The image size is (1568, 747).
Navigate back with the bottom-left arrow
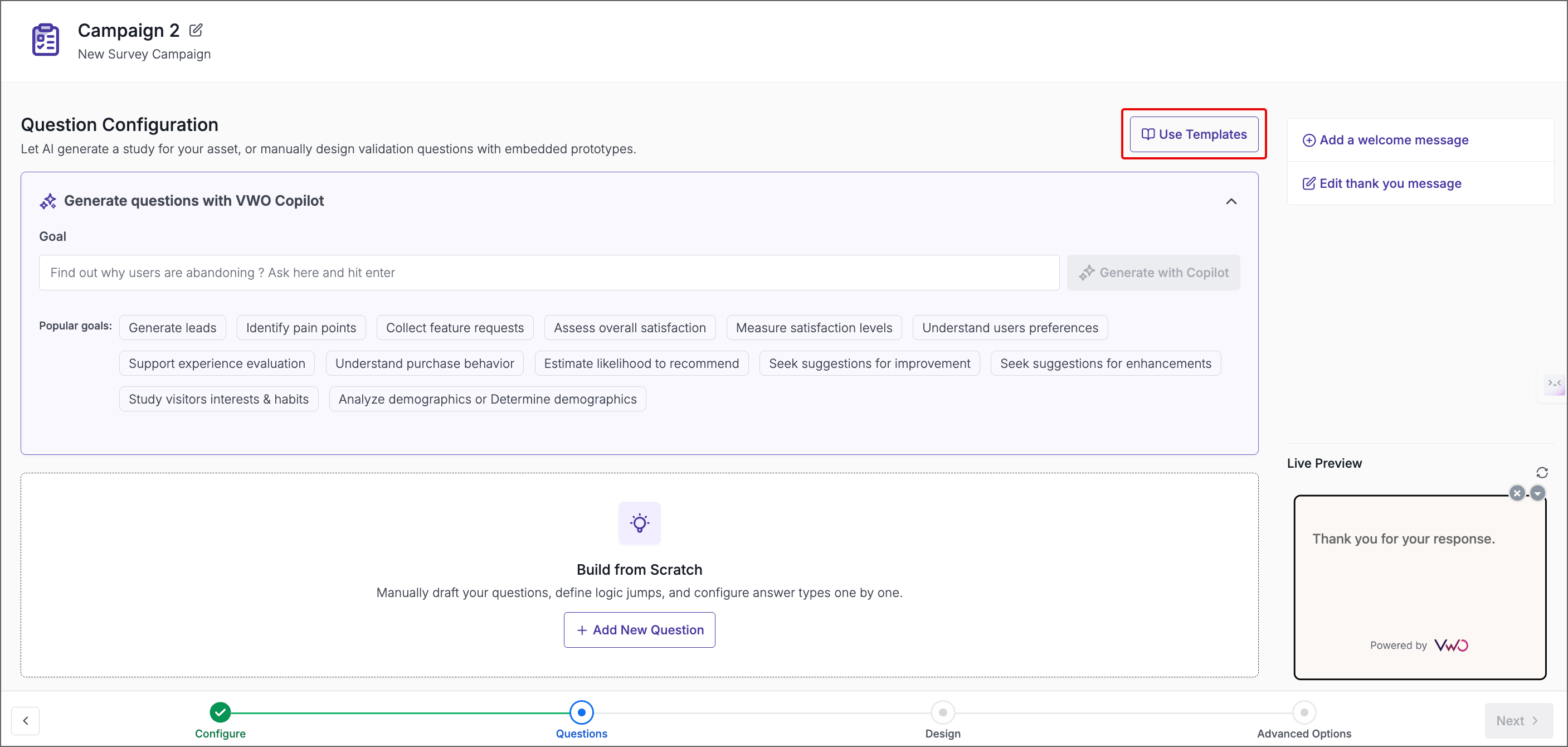[x=26, y=720]
